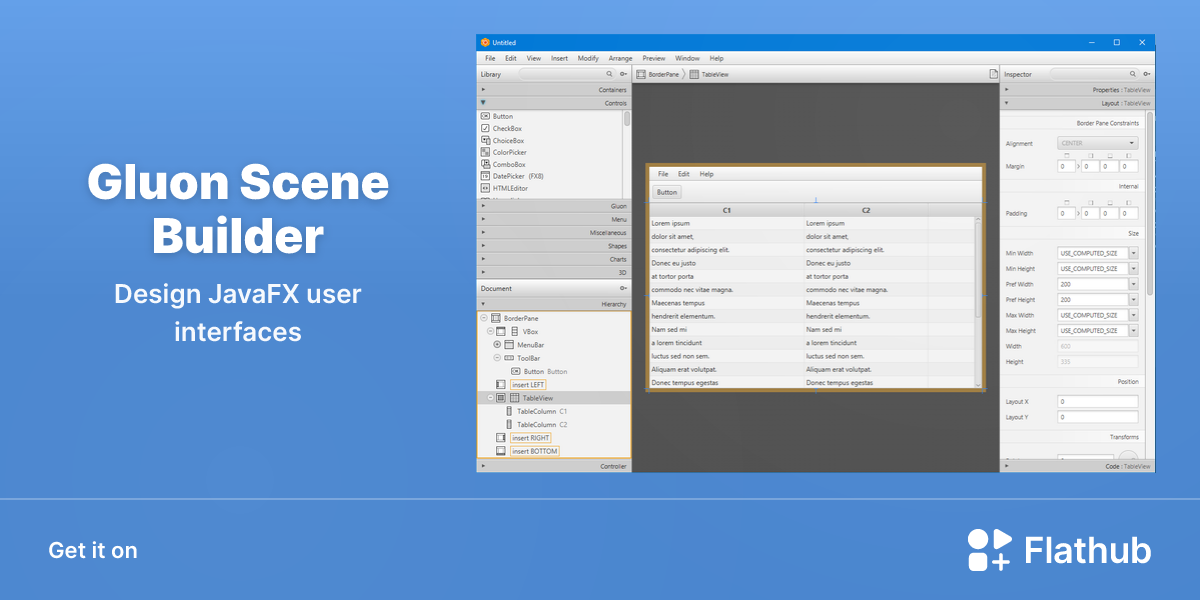Viewport: 1200px width, 600px height.
Task: Click the ToolBar icon in the Hierarchy tree
Action: click(509, 357)
